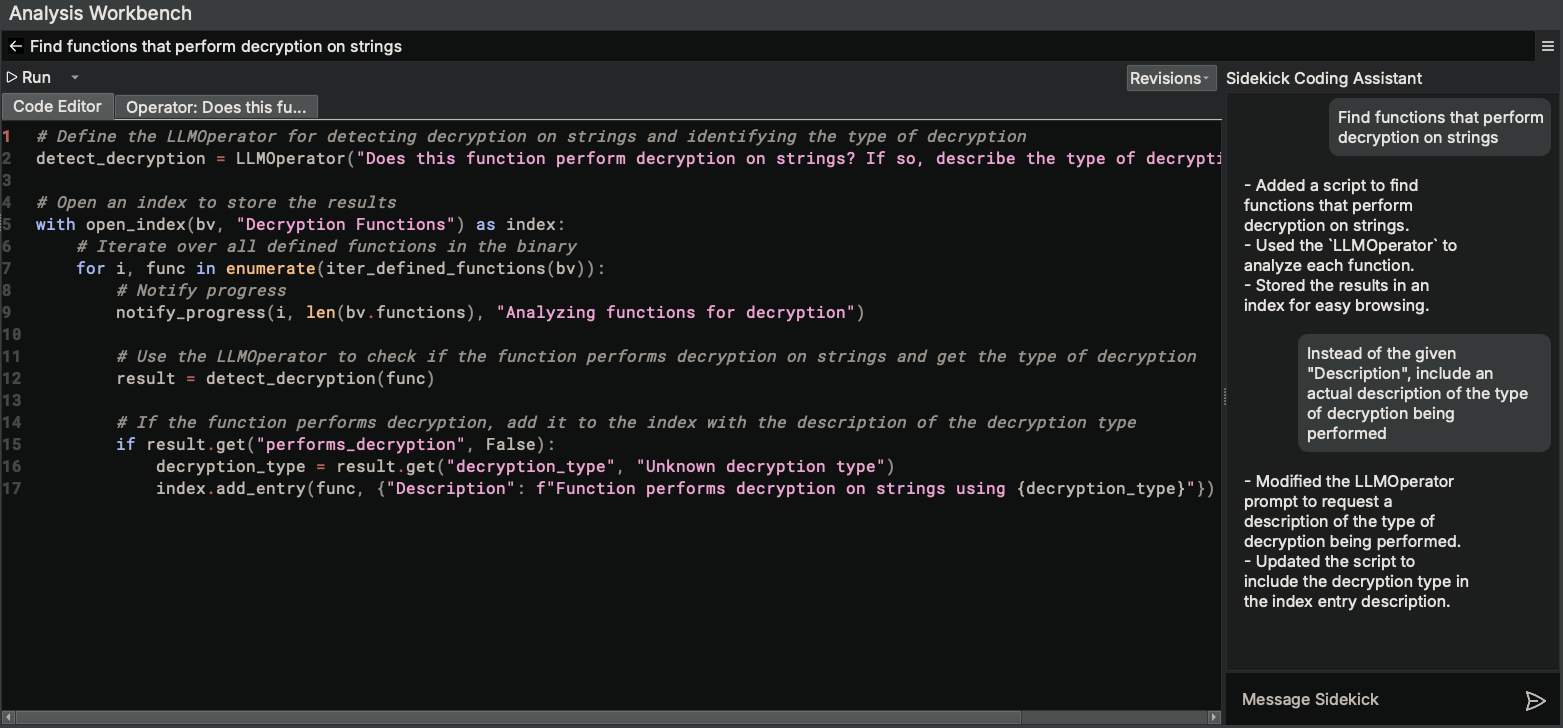Screen dimensions: 1563x728
Task: Click the 'Stored the results in an index' reply line
Action: click(1337, 295)
